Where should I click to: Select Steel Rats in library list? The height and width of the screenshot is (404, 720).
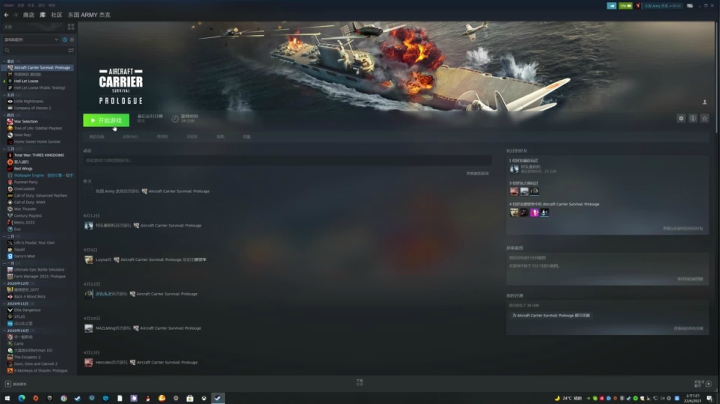click(22, 135)
